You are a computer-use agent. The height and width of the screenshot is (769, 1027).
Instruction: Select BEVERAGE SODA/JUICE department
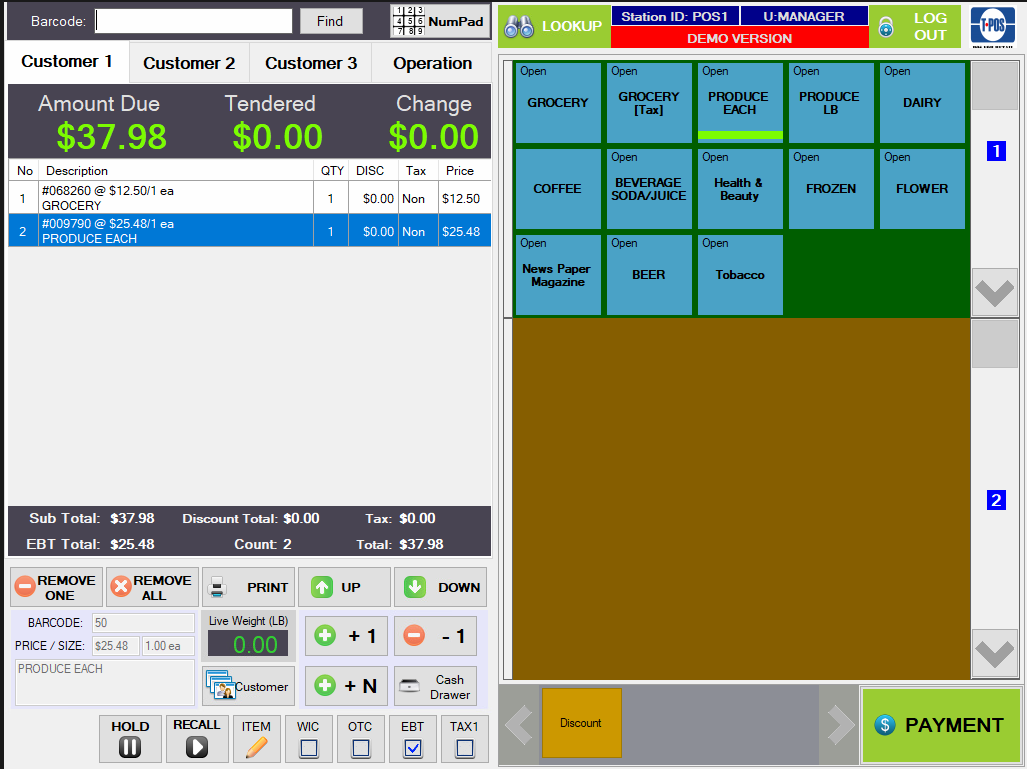(649, 189)
